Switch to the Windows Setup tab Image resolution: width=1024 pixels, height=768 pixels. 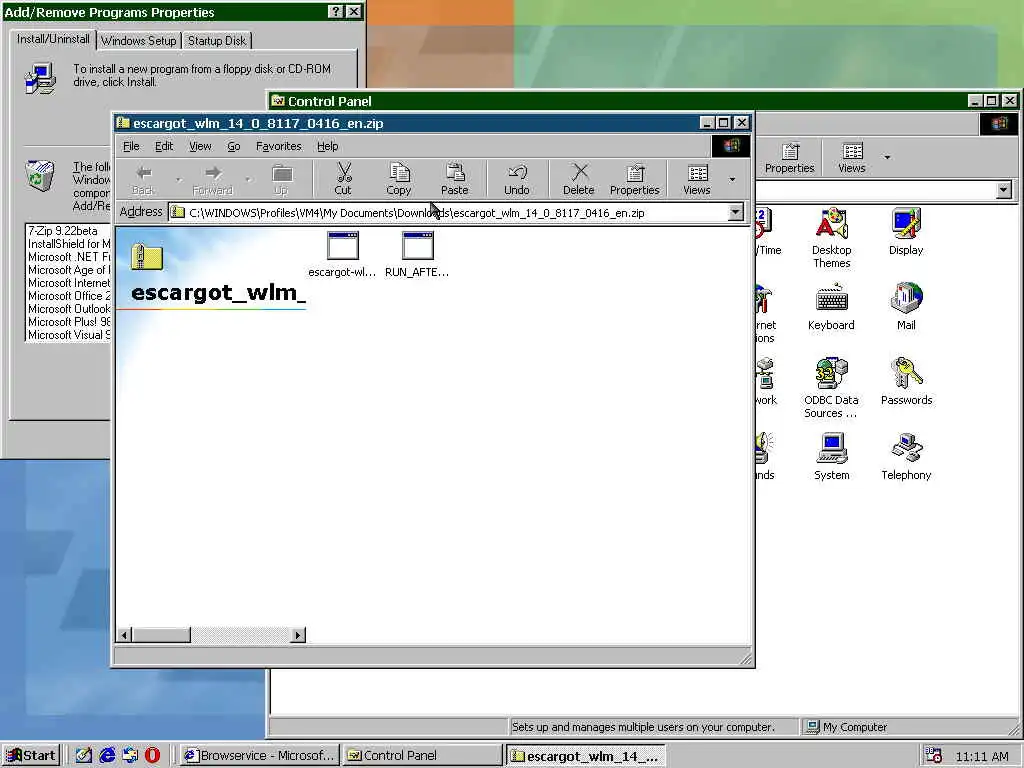138,40
